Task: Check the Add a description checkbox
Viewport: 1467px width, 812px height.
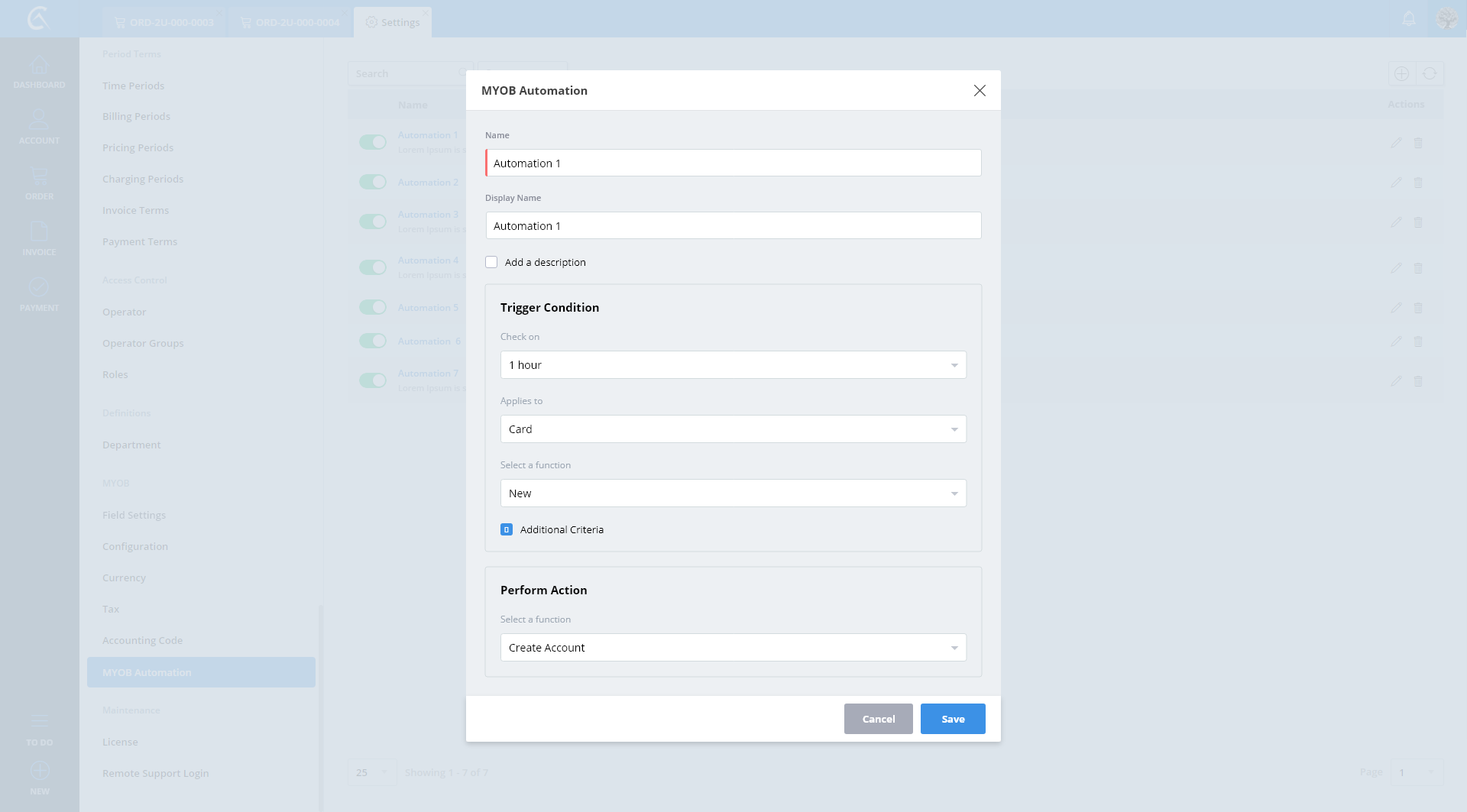Action: [x=491, y=262]
